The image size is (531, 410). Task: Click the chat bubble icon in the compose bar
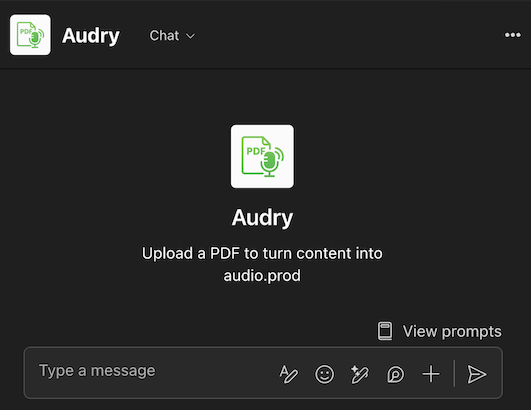pos(395,374)
